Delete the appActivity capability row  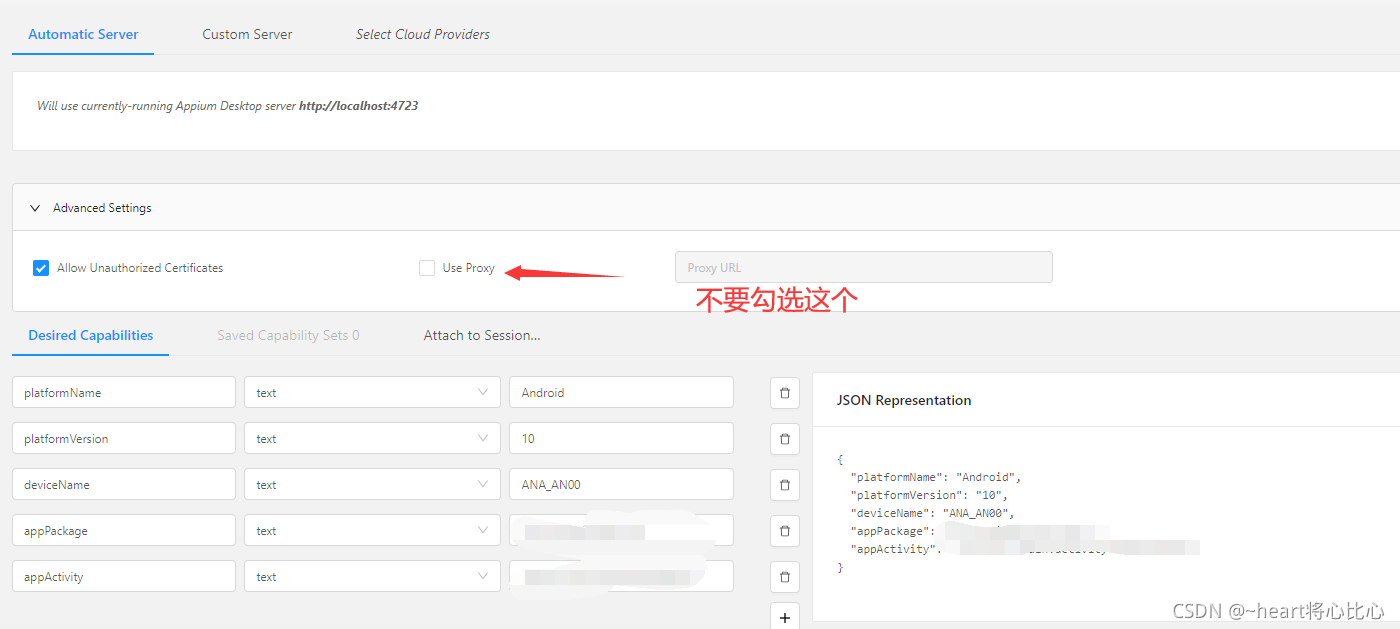[x=784, y=576]
